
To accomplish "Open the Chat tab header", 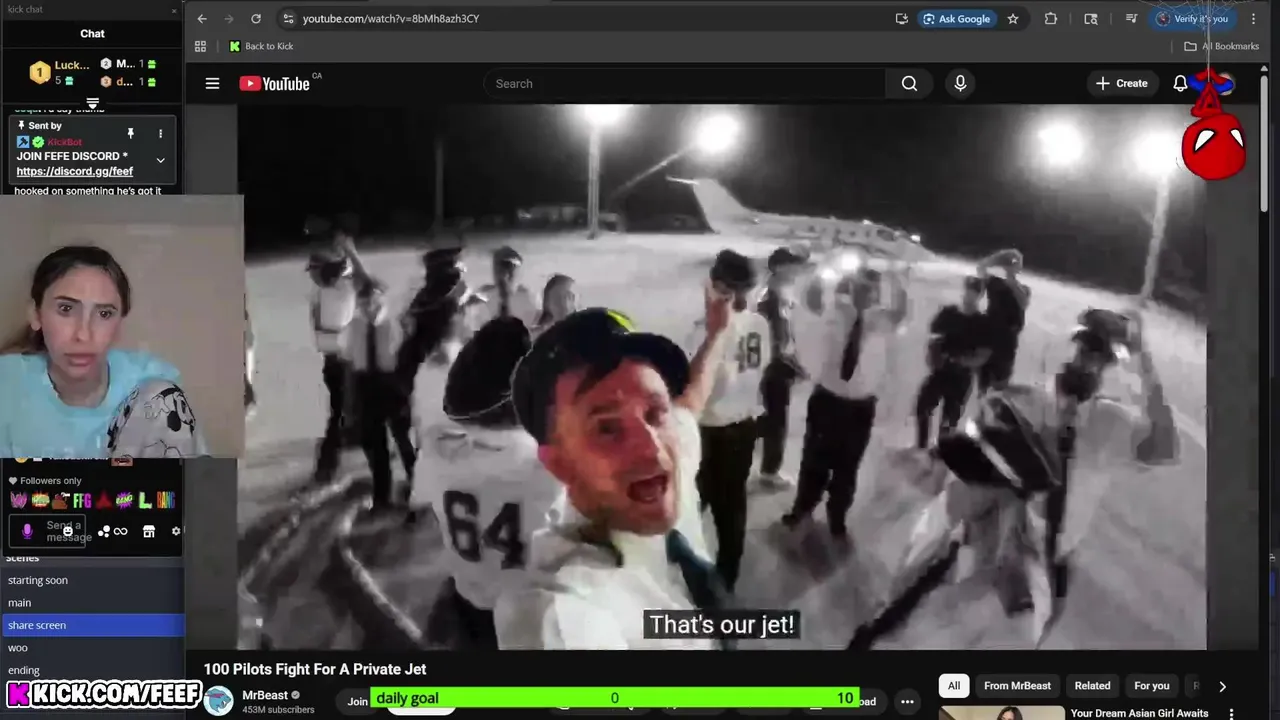I will [x=92, y=33].
